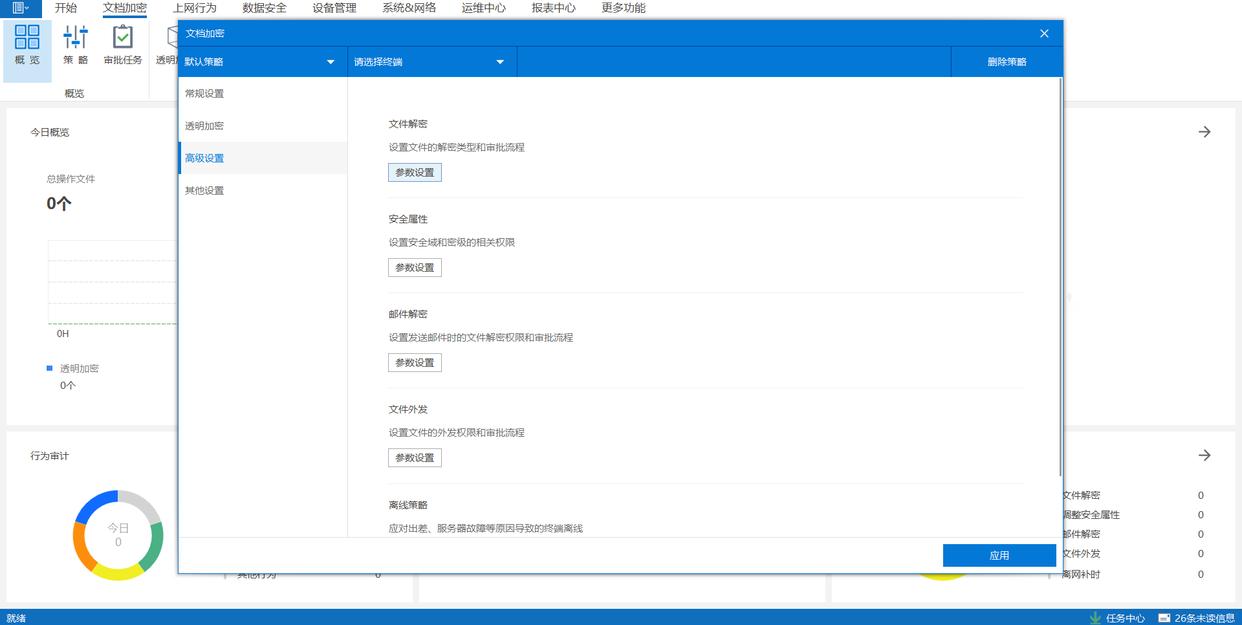Click 参数设置 under 文件解密
Viewport: 1242px width, 625px height.
(x=414, y=172)
